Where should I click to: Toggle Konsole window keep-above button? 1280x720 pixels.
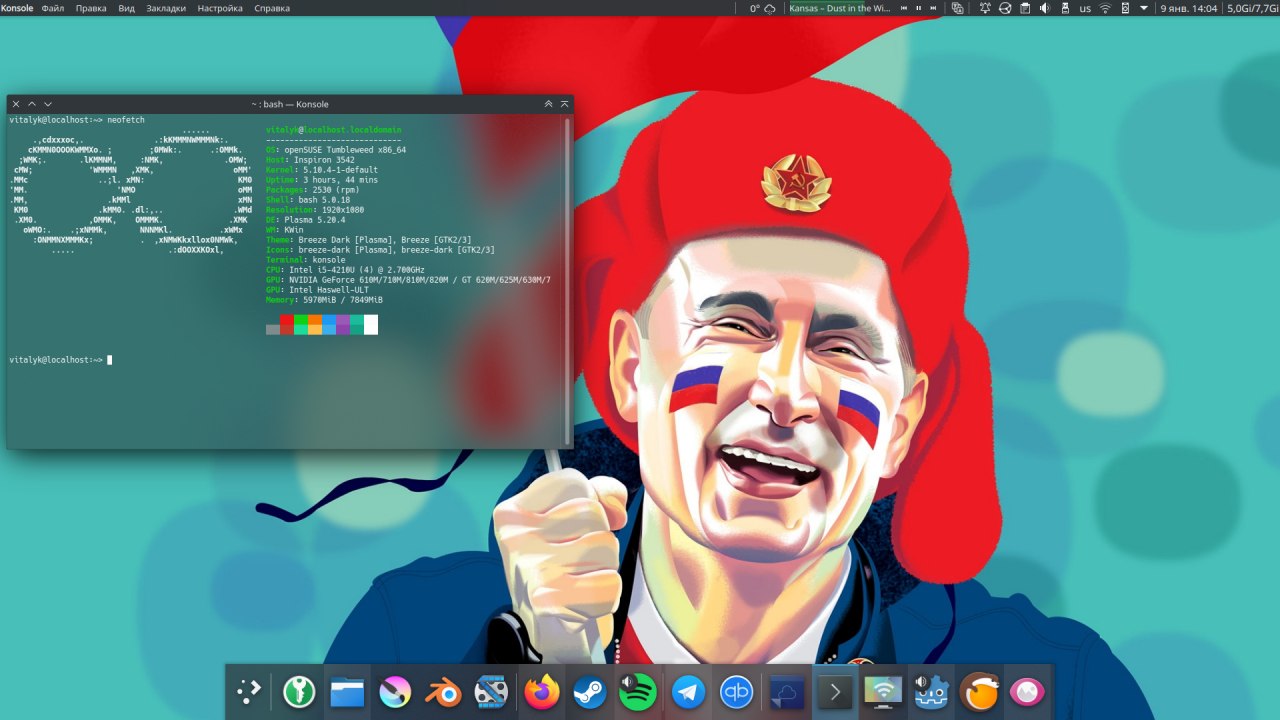click(548, 104)
